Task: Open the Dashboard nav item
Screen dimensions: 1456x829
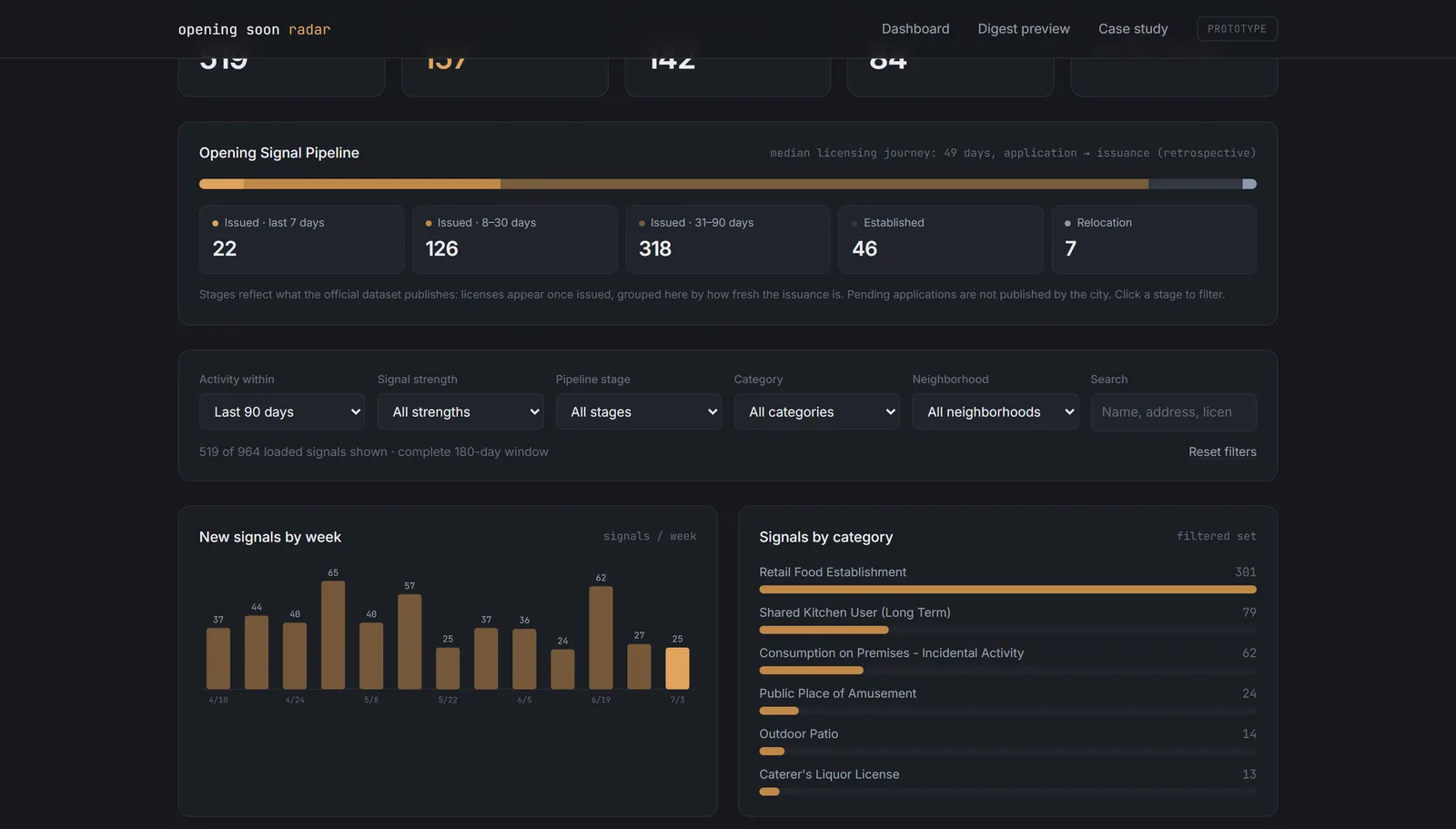Action: pos(915,29)
